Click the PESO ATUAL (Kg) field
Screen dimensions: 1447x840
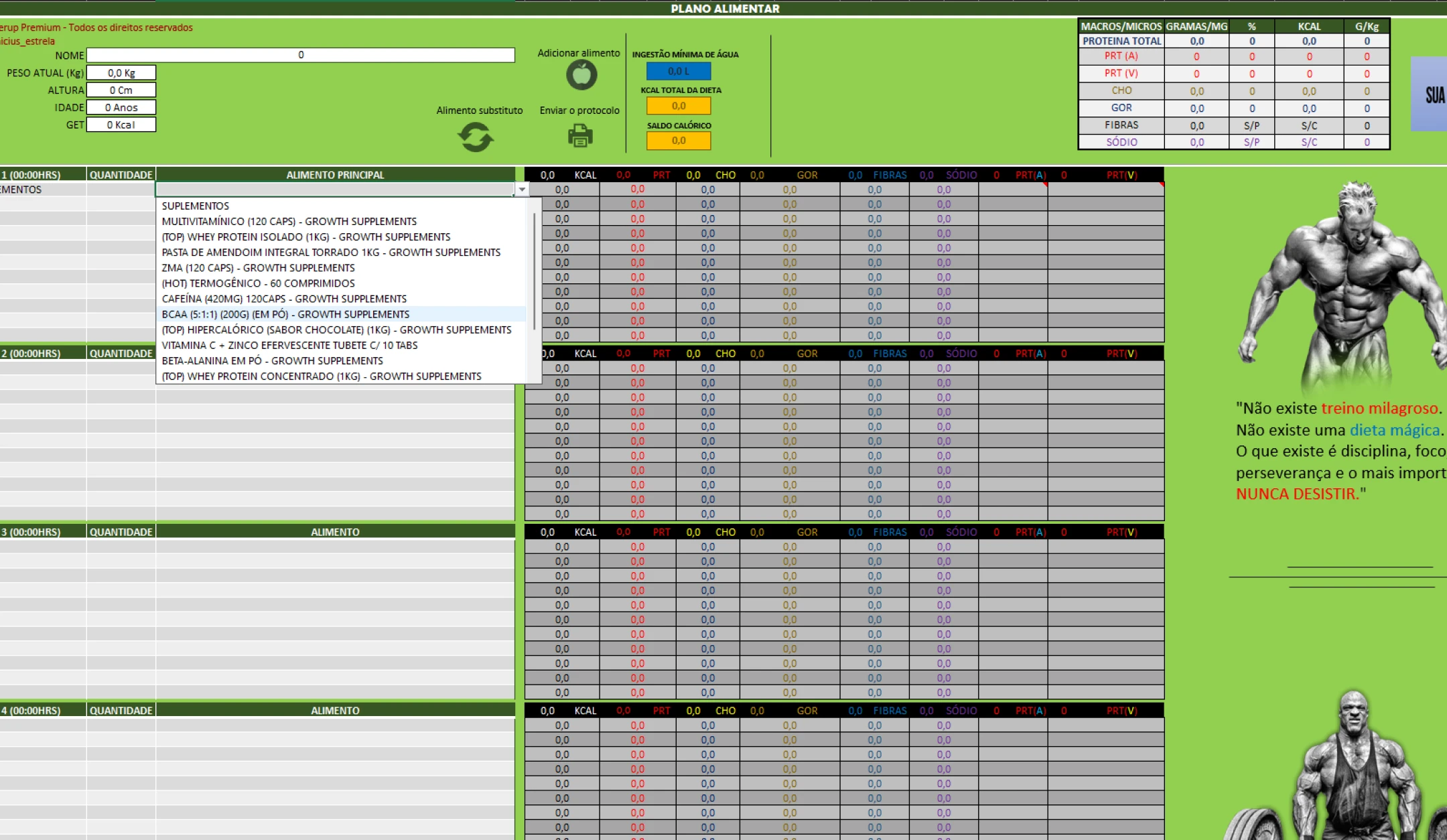click(121, 72)
